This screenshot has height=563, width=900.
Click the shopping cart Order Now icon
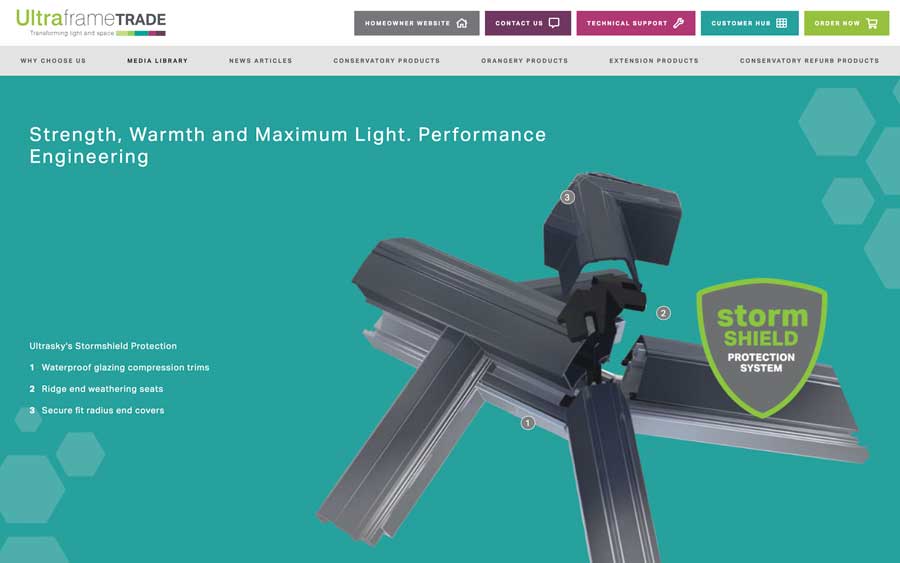tap(872, 23)
